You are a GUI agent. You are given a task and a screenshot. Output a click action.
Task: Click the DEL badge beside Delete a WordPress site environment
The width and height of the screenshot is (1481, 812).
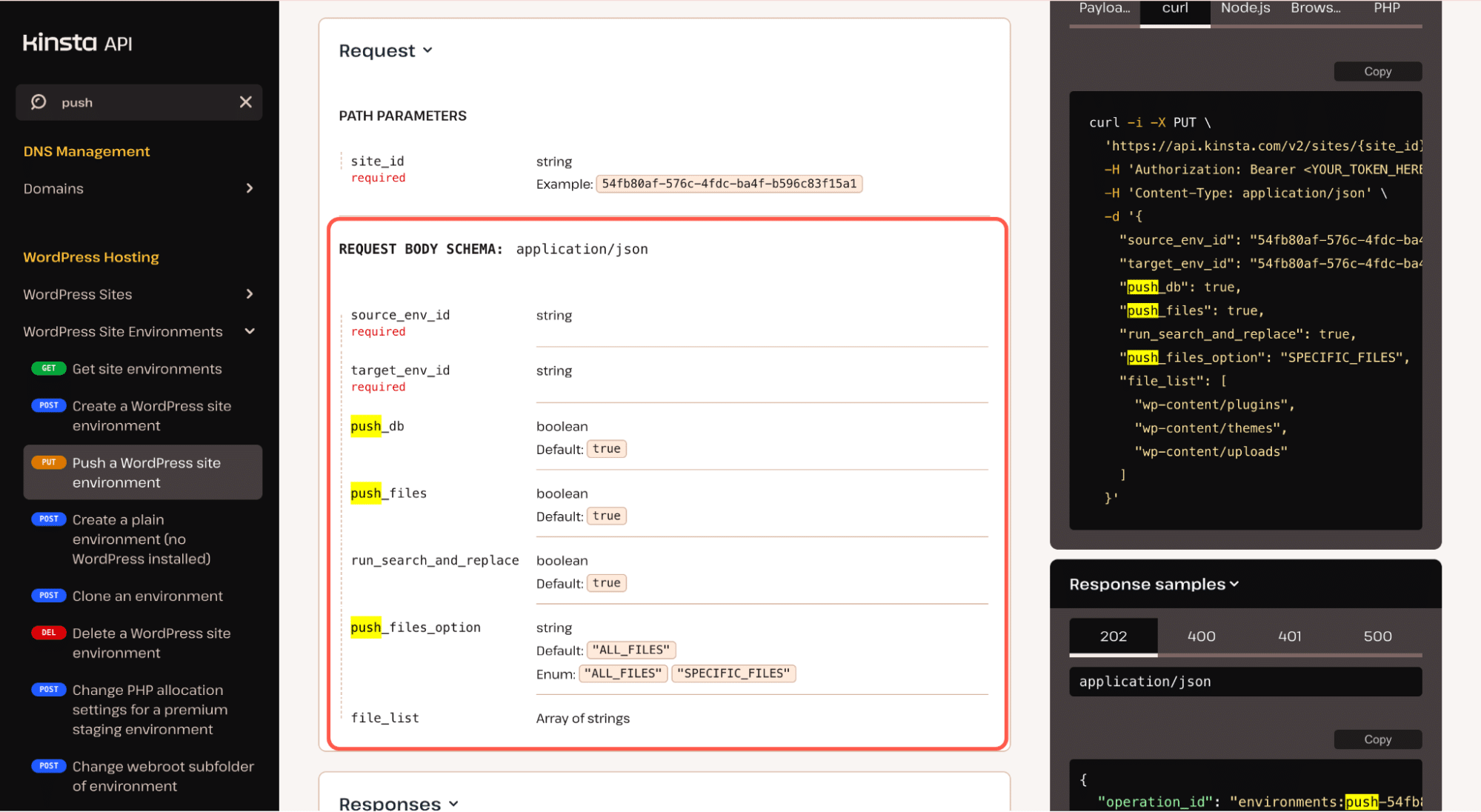pos(49,633)
